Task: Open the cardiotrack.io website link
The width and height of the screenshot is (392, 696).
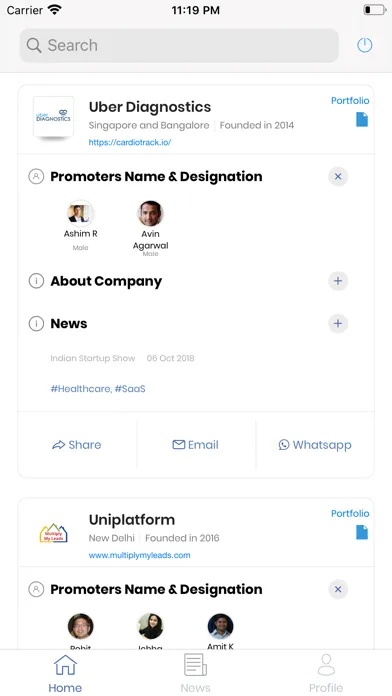Action: [x=130, y=142]
